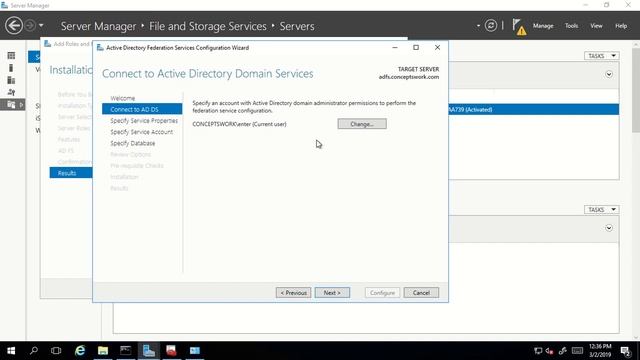
Task: Click CONCEPTSWORK\enter (Current user) text
Action: tap(239, 124)
